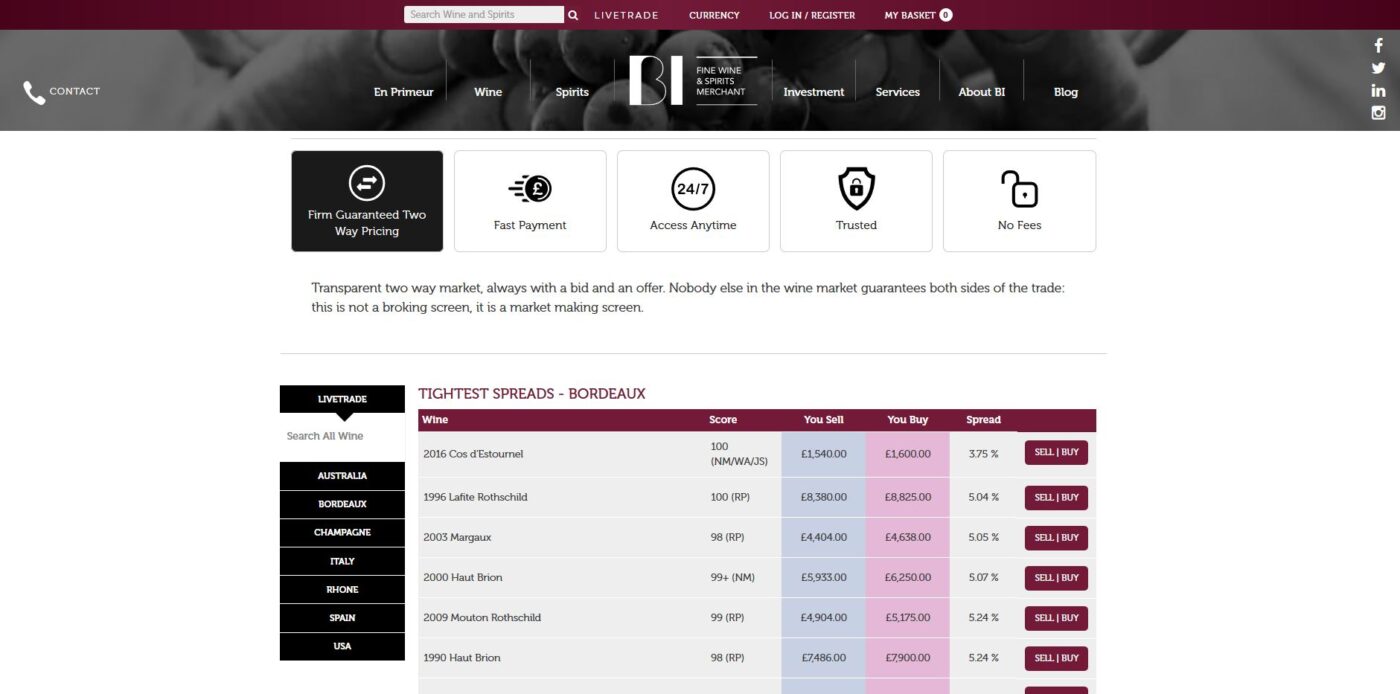Click the £5,933.00 sell price
Viewport: 1400px width, 694px height.
coord(824,577)
